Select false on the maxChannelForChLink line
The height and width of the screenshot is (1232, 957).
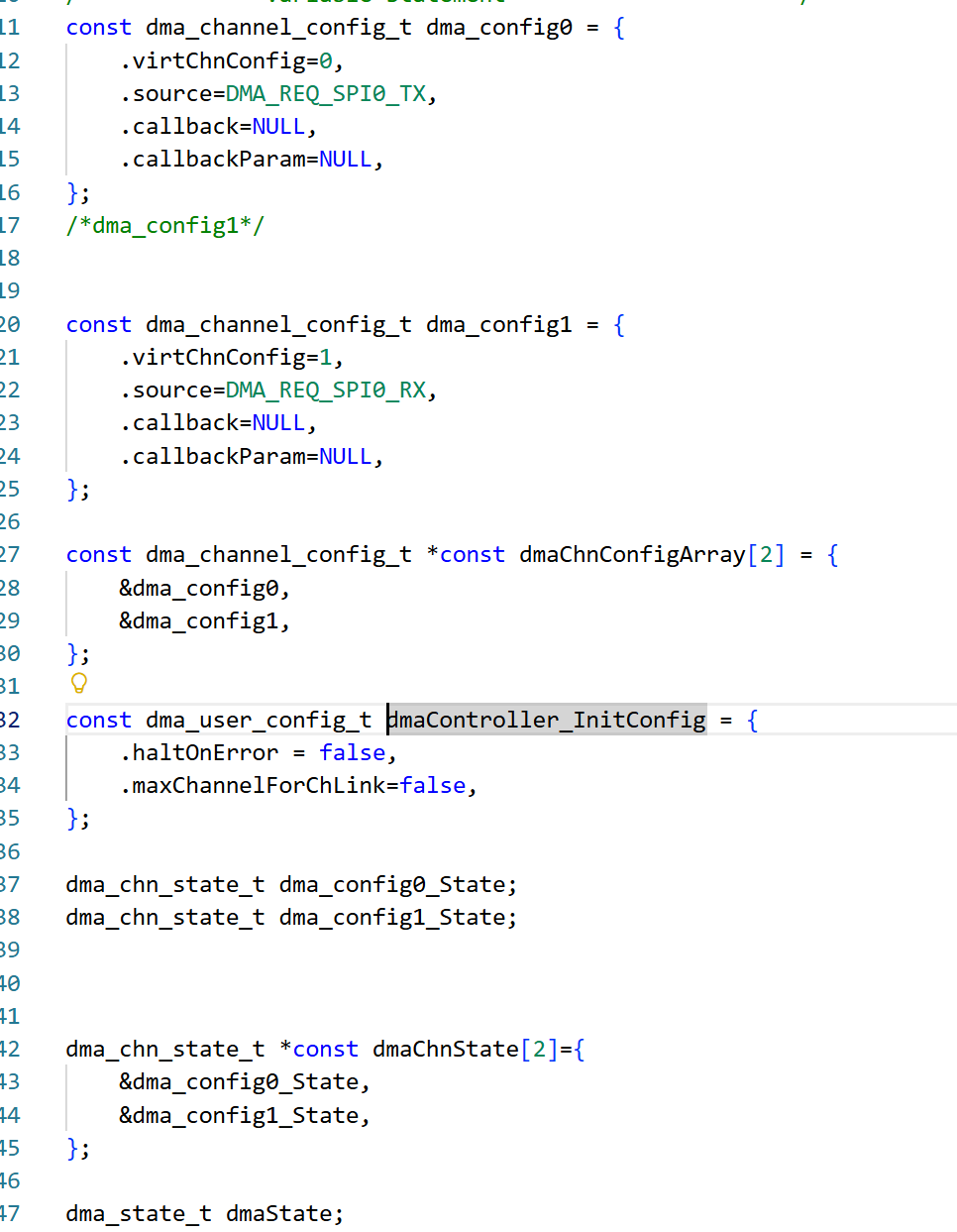[x=433, y=785]
